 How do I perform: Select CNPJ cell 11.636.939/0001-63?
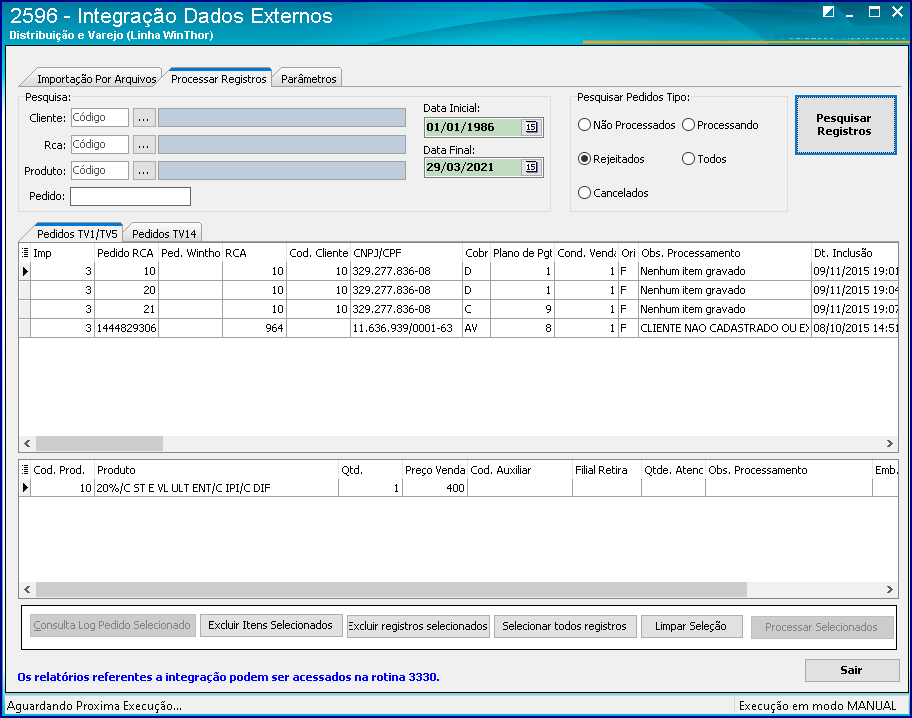[407, 328]
